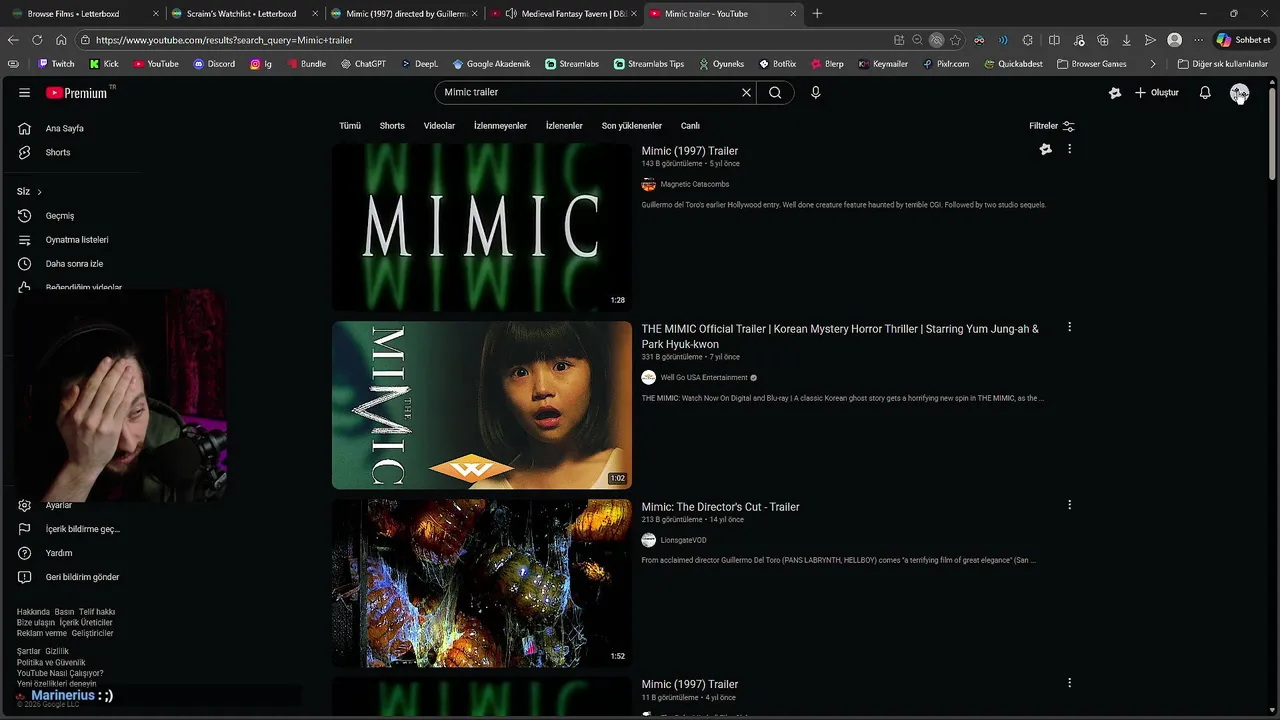
Task: Expand Diğer sık kullanılanlar folder
Action: 1222,64
